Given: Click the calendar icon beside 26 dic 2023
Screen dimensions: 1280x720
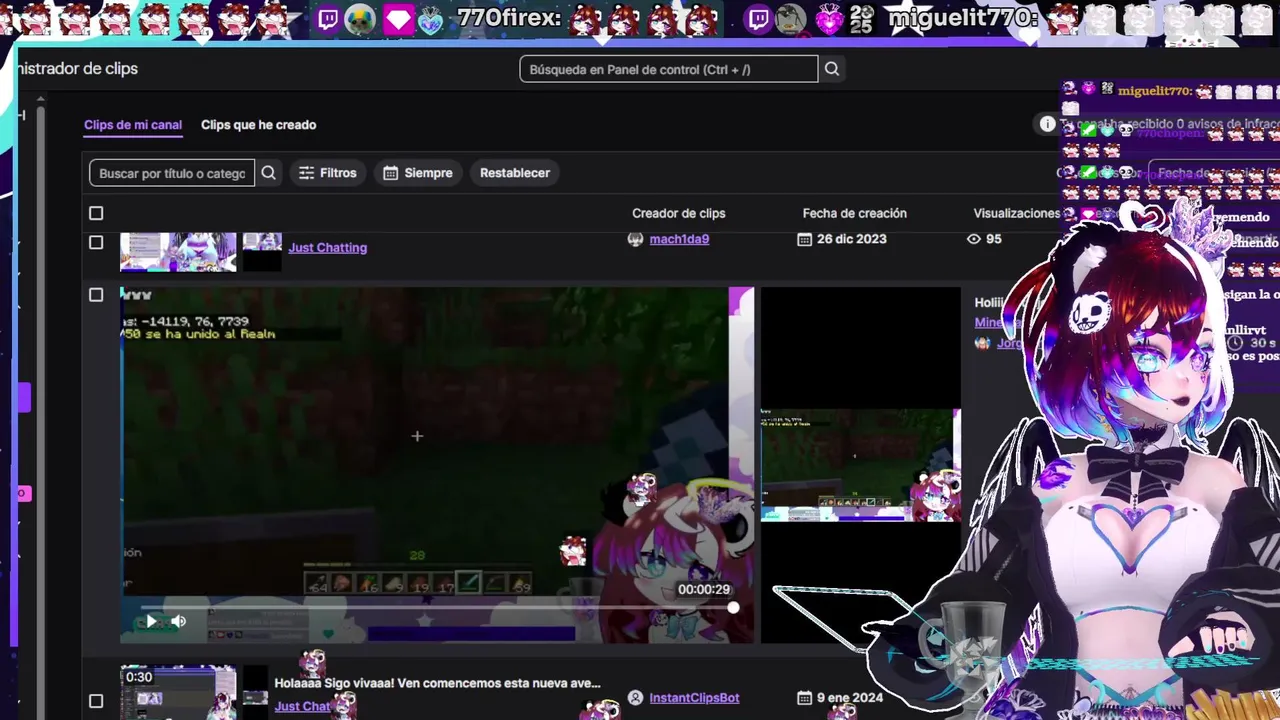Looking at the screenshot, I should tap(804, 239).
